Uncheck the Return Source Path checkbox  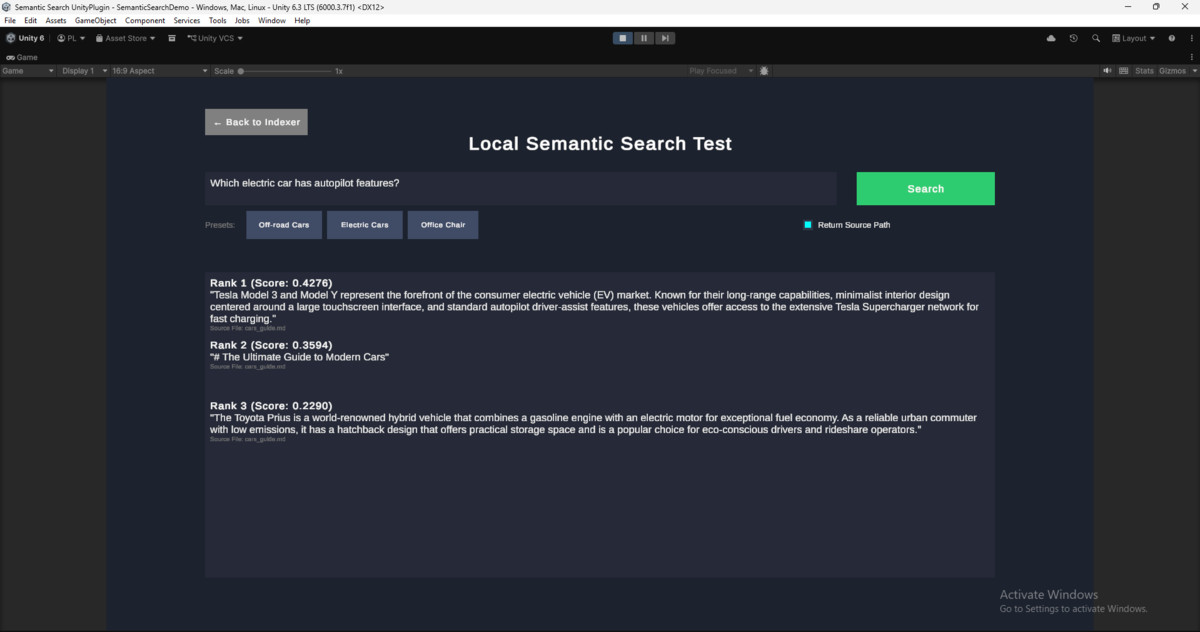click(808, 225)
